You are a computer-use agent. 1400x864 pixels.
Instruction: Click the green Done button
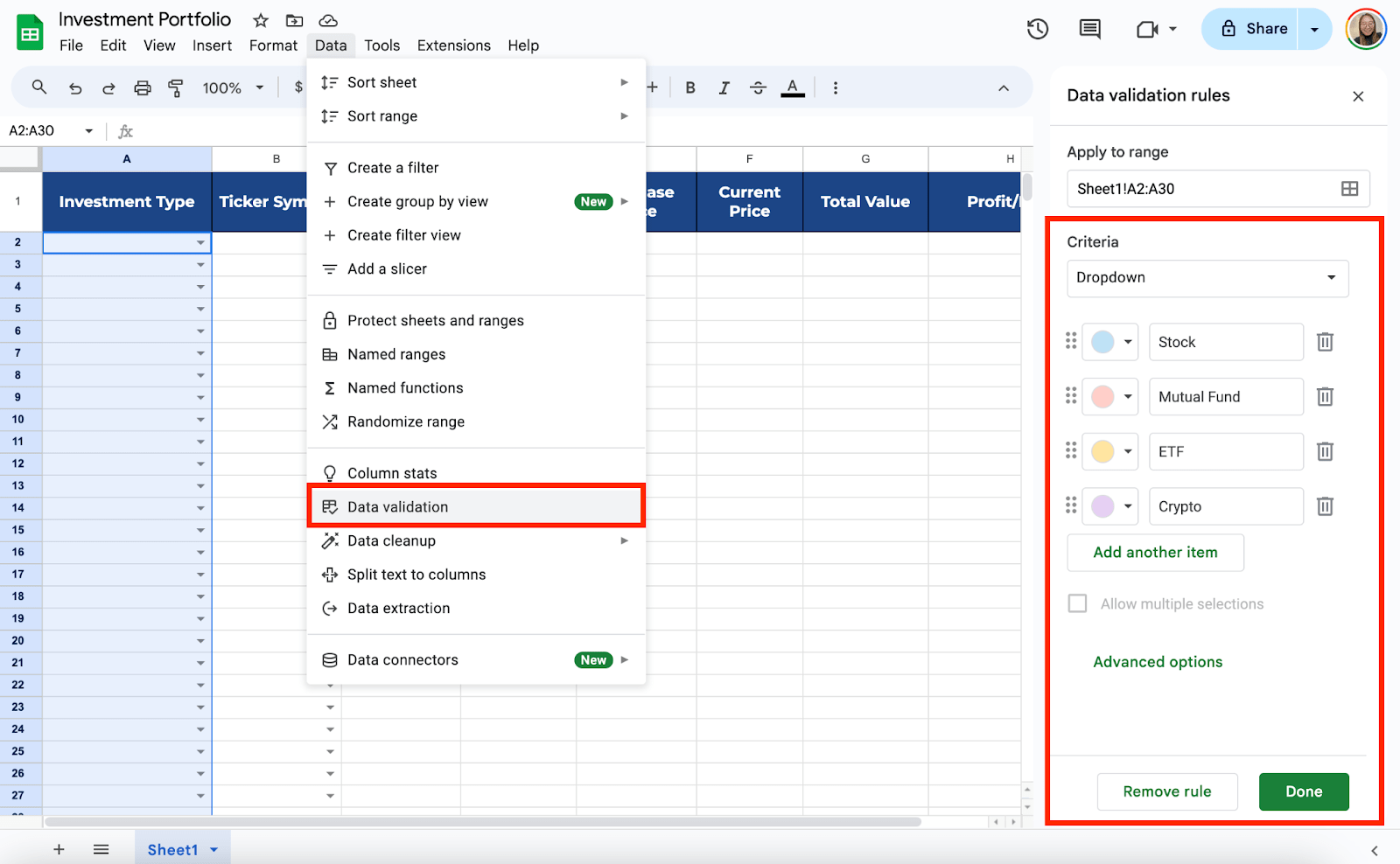click(1303, 791)
